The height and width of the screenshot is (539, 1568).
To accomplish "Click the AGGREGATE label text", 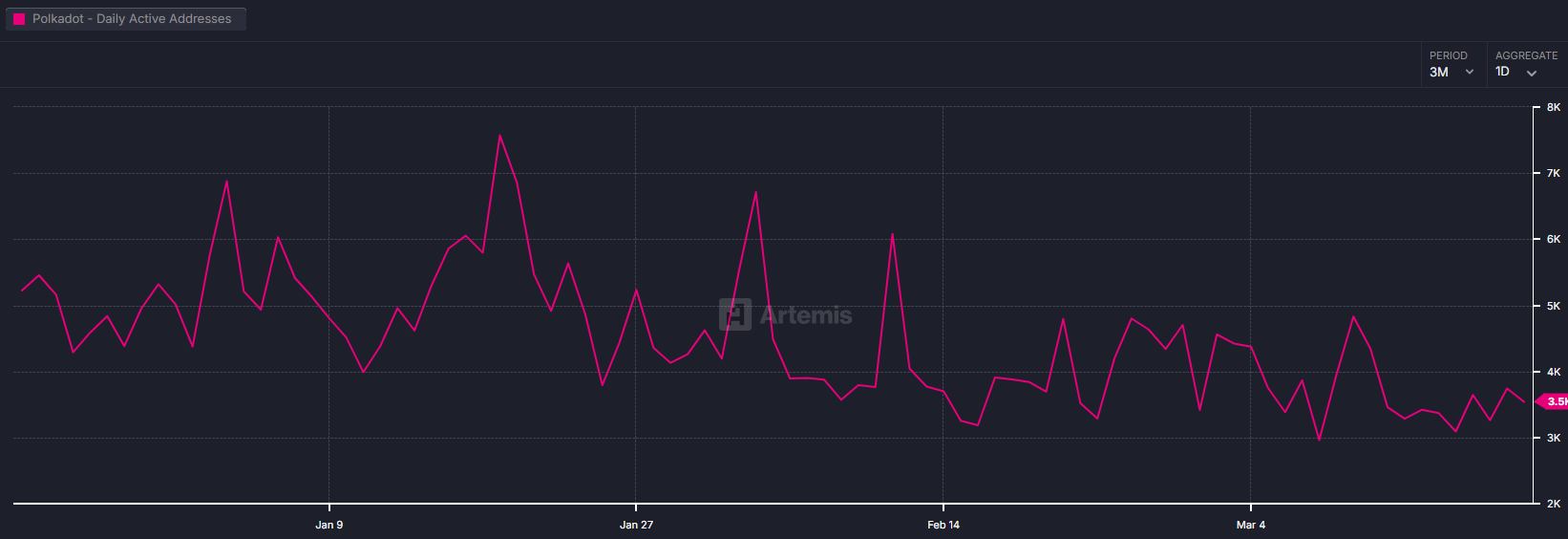I will pos(1527,55).
